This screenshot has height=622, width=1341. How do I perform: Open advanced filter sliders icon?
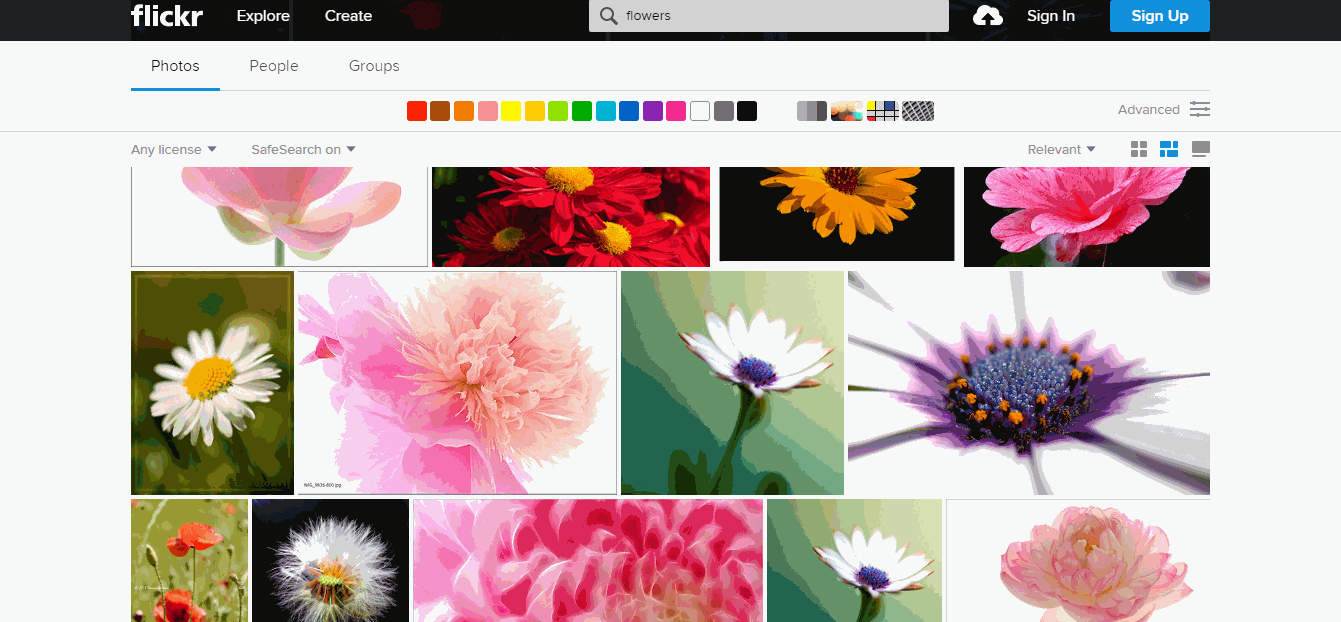[x=1200, y=109]
